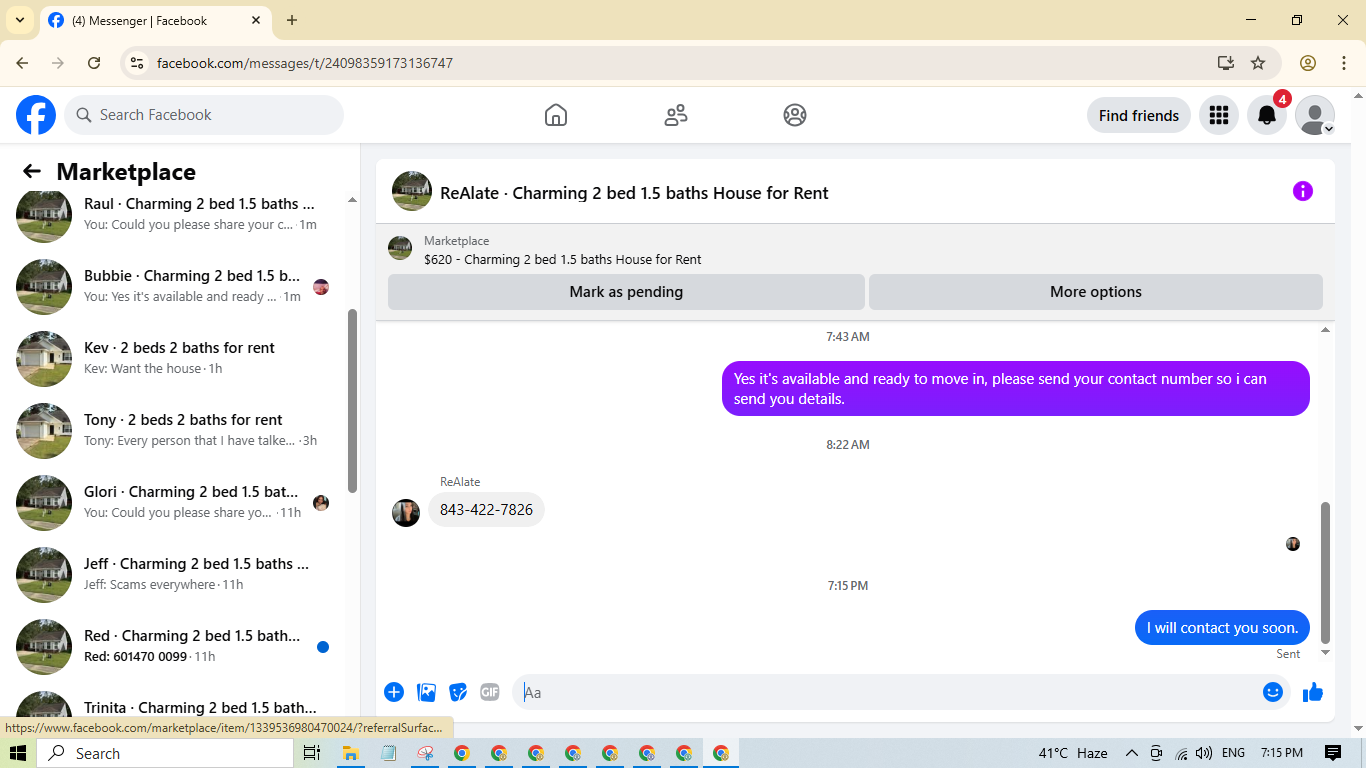The width and height of the screenshot is (1366, 768).
Task: Reload the page with the refresh icon
Action: [x=94, y=63]
